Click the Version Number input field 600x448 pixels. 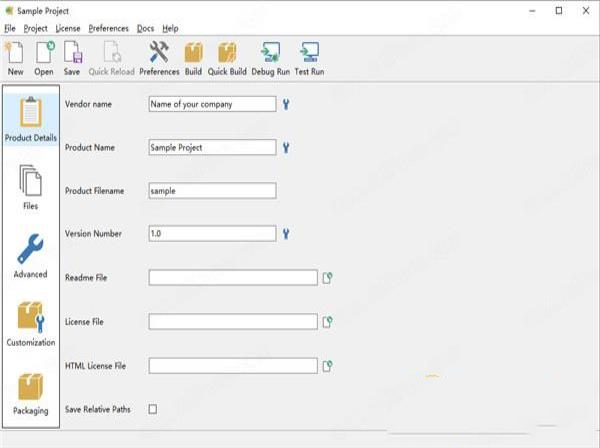pos(212,233)
